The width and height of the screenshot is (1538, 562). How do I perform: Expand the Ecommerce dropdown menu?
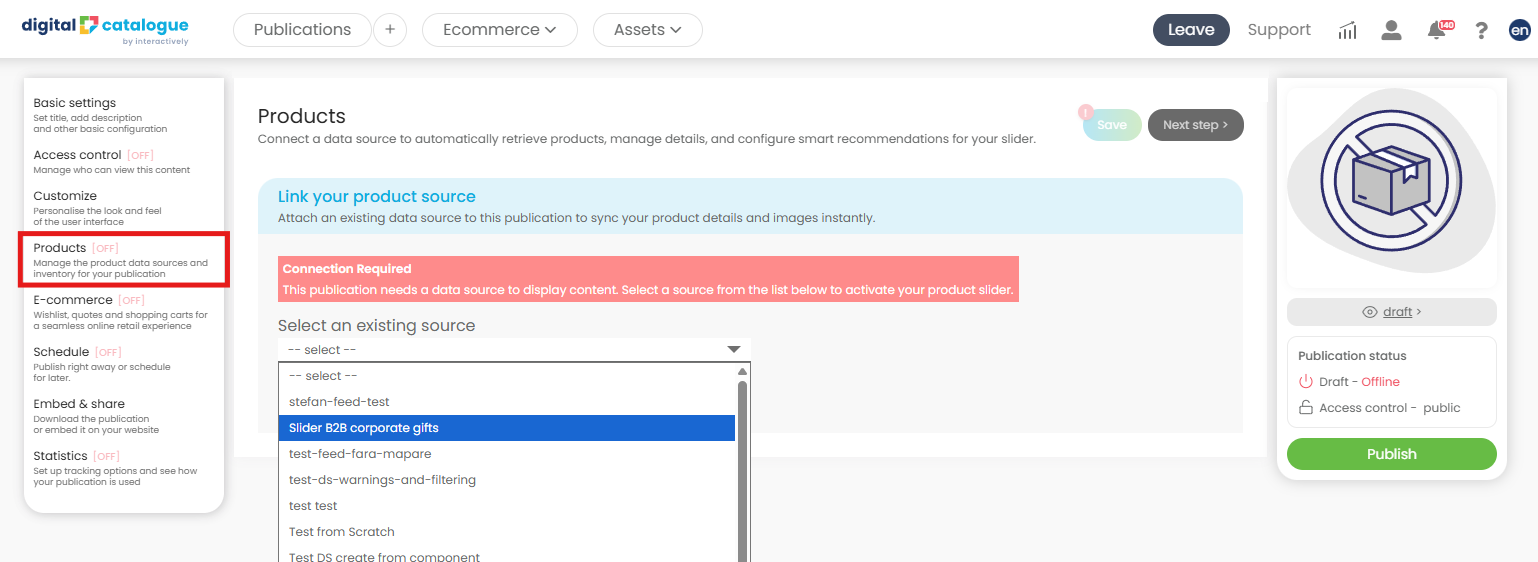(499, 30)
